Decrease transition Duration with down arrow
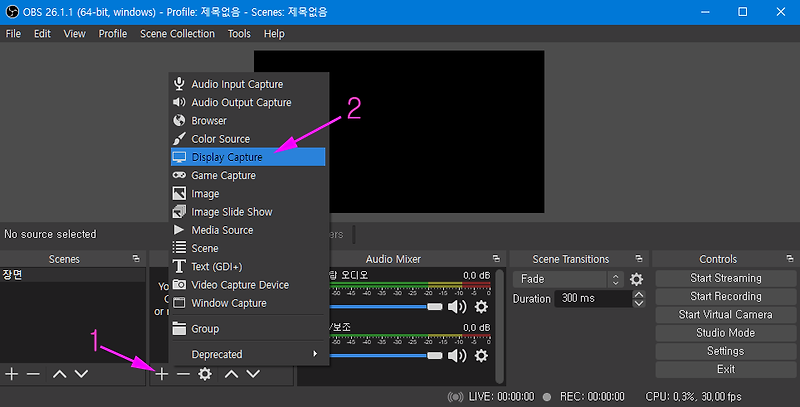The height and width of the screenshot is (407, 800). click(639, 303)
